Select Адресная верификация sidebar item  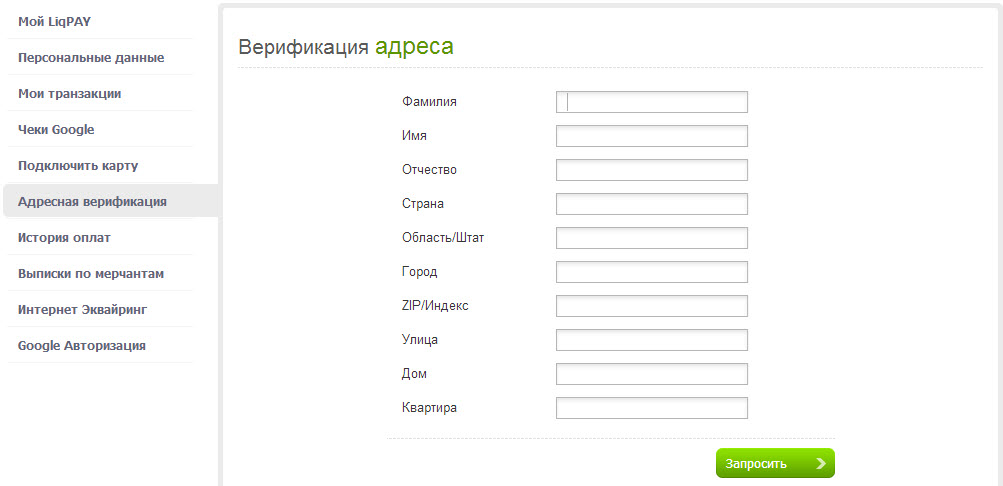click(x=92, y=201)
